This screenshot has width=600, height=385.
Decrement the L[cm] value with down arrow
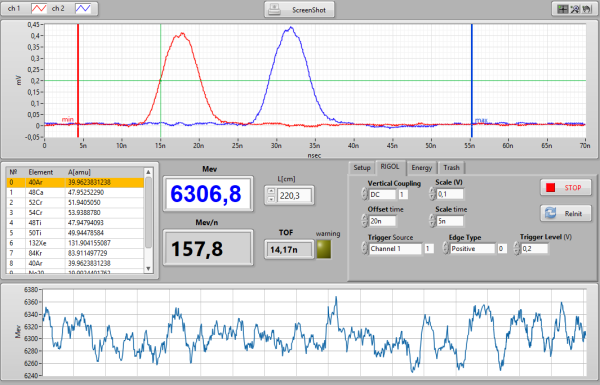click(271, 199)
